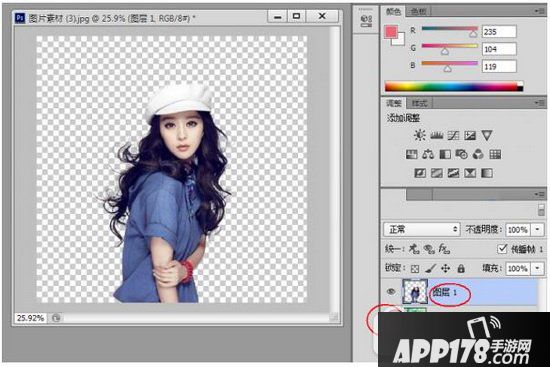Screen dimensions: 550x367
Task: Click the status icon next to 25.92% zoom
Action: 56,318
